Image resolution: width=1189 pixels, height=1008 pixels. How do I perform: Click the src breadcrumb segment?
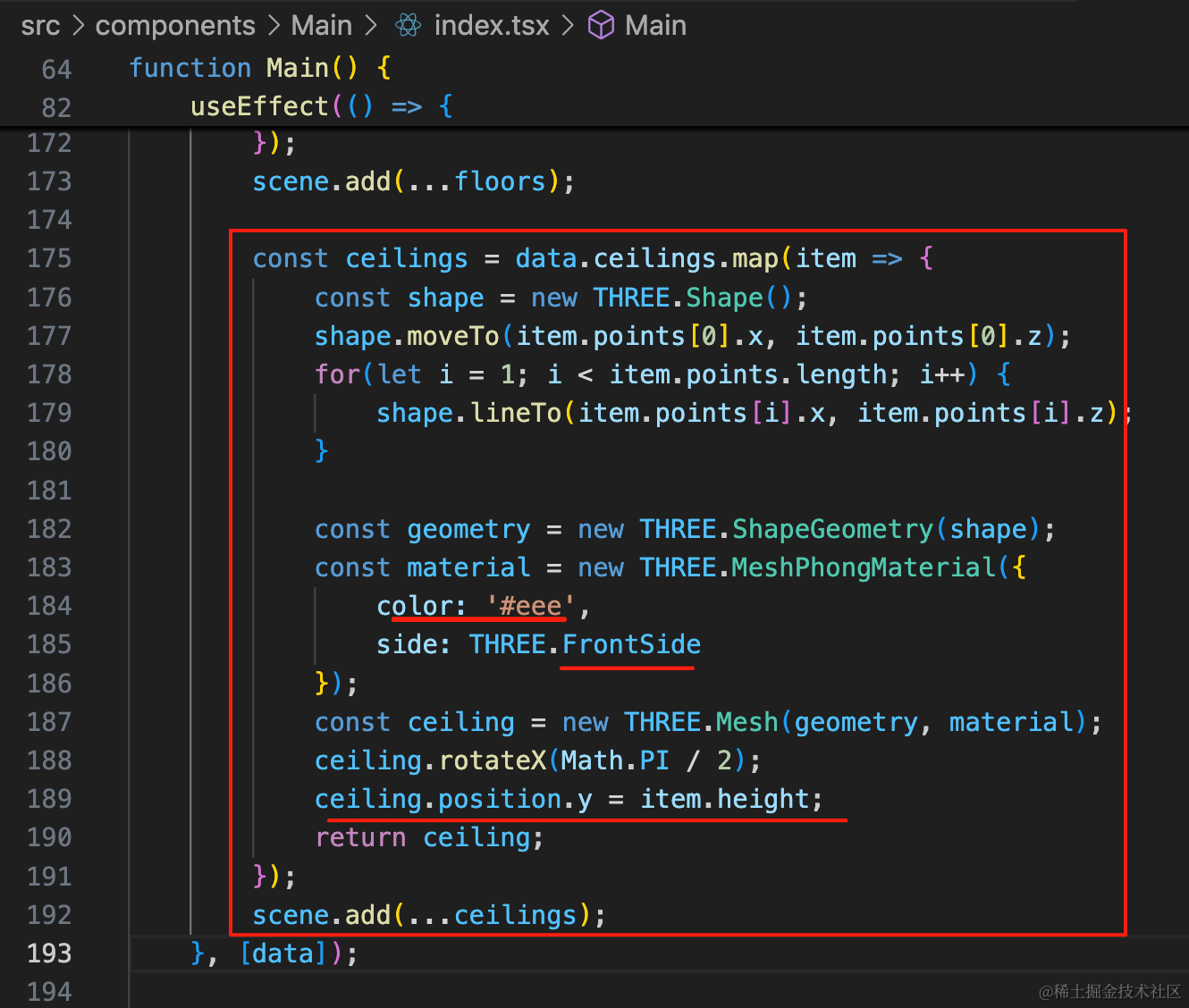(40, 25)
